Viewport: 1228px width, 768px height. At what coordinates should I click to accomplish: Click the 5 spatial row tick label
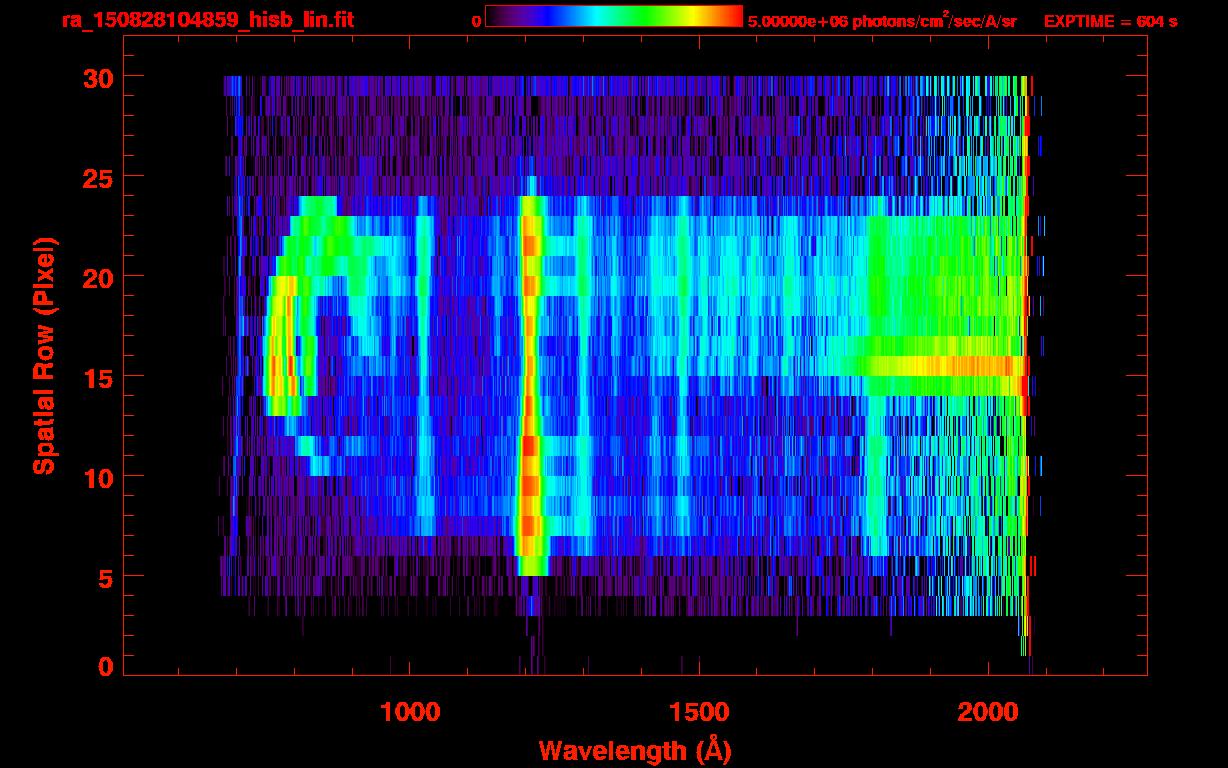(104, 577)
